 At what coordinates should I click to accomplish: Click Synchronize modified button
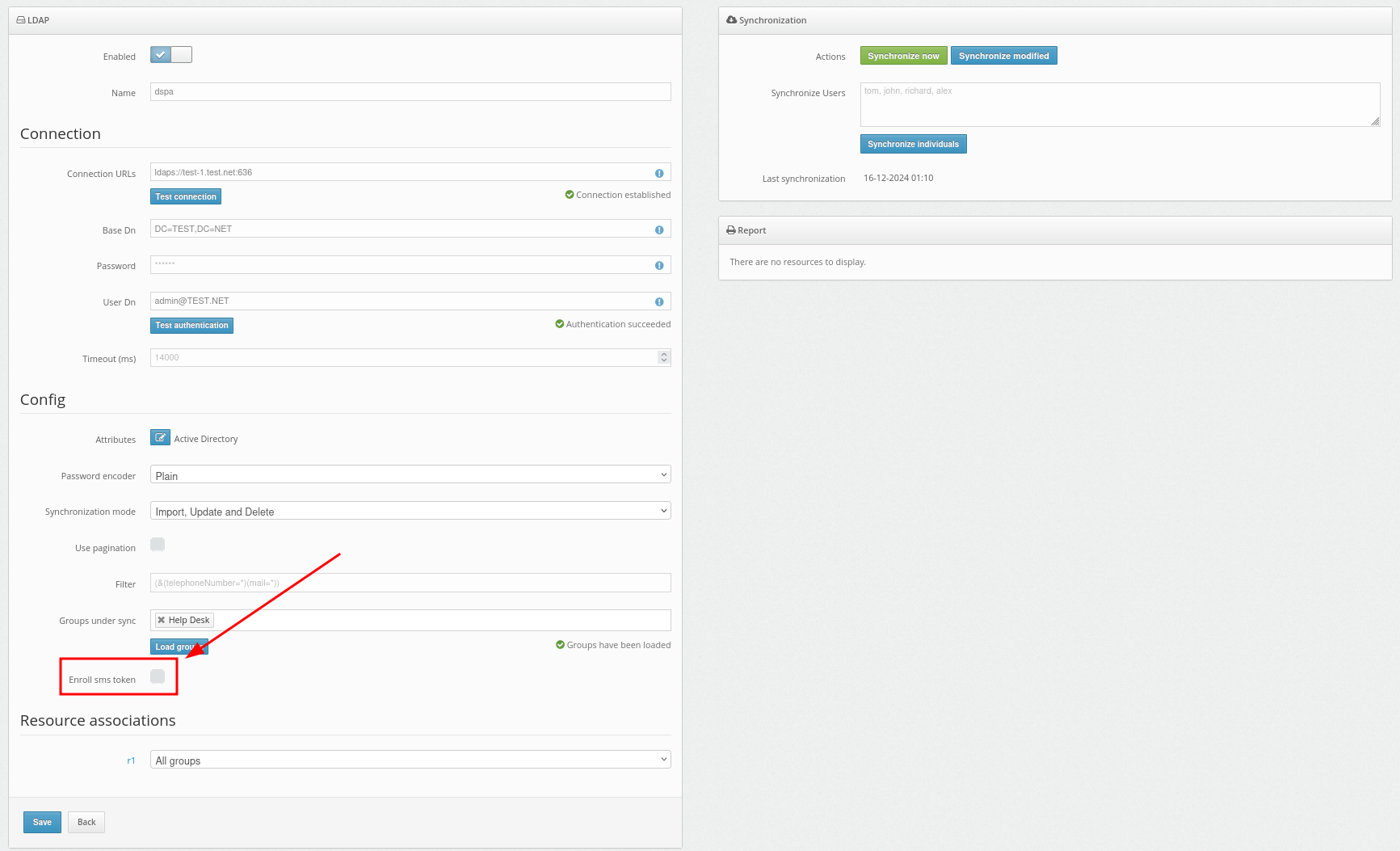pyautogui.click(x=1003, y=56)
